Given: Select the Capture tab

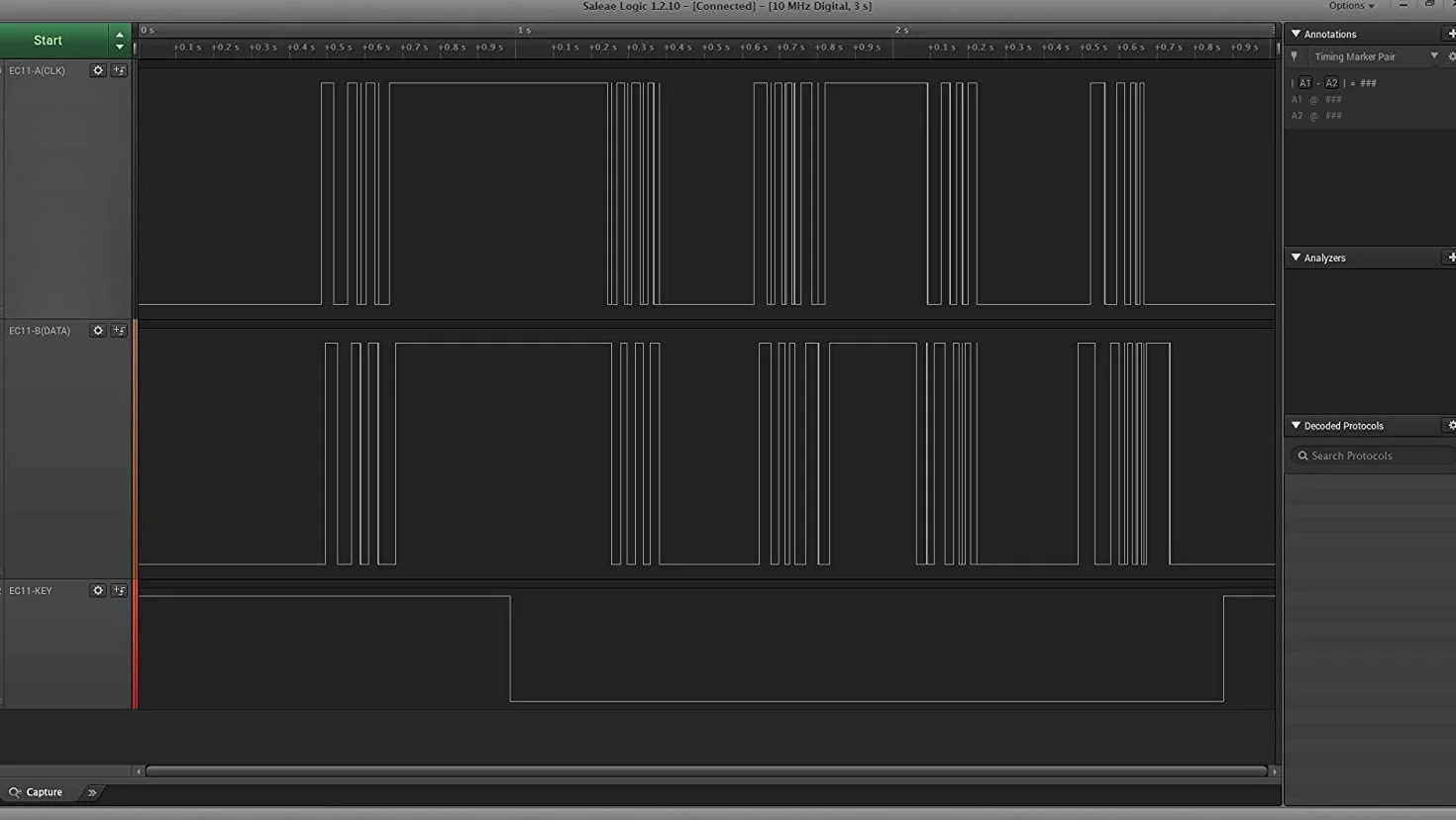Looking at the screenshot, I should [x=37, y=792].
